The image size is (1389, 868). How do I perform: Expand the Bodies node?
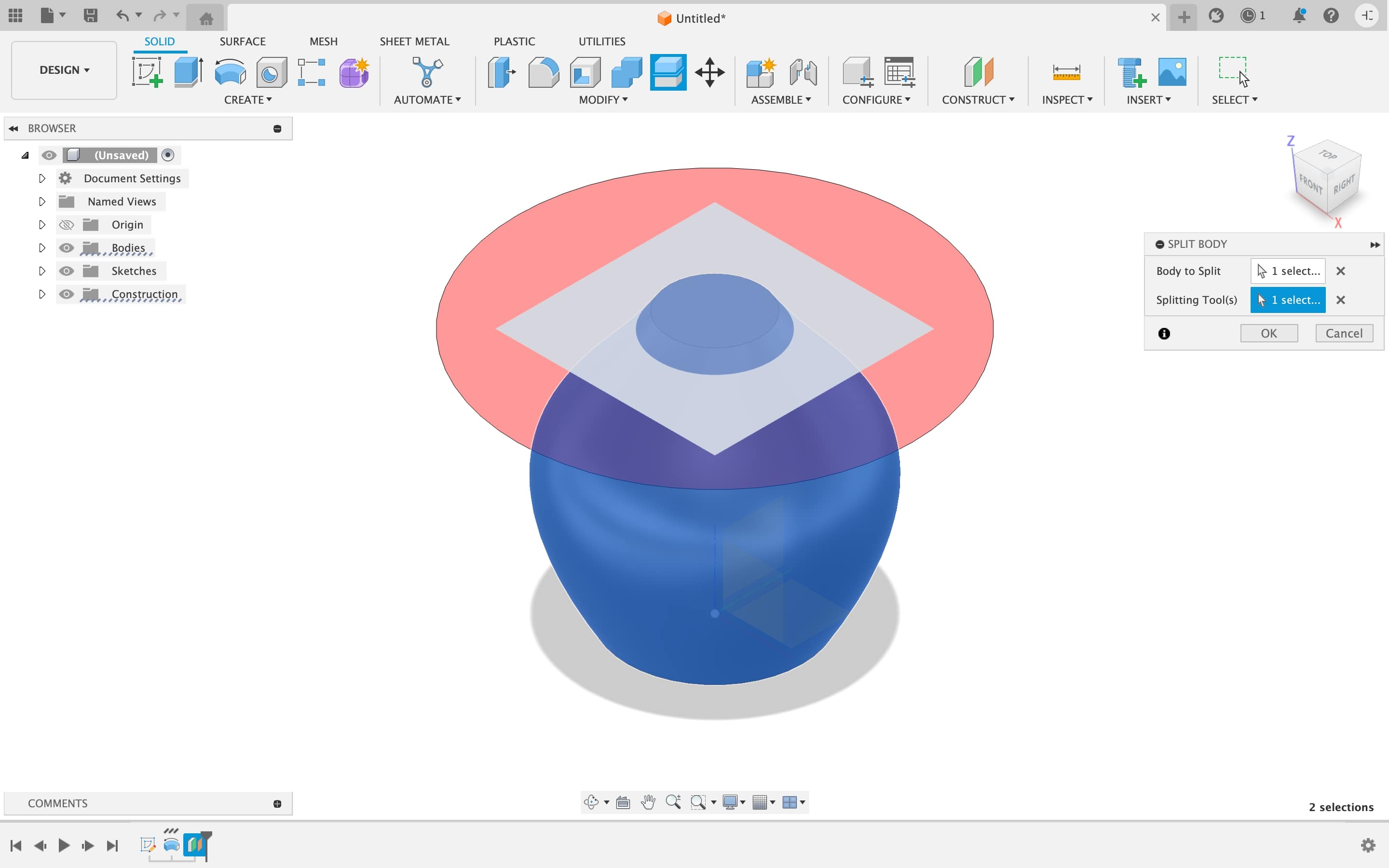pos(42,247)
